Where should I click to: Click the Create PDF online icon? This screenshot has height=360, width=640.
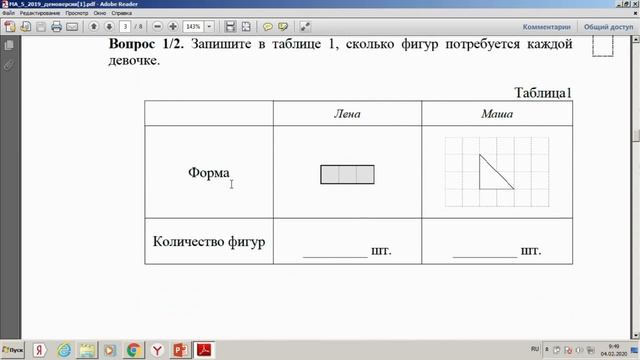pos(10,27)
